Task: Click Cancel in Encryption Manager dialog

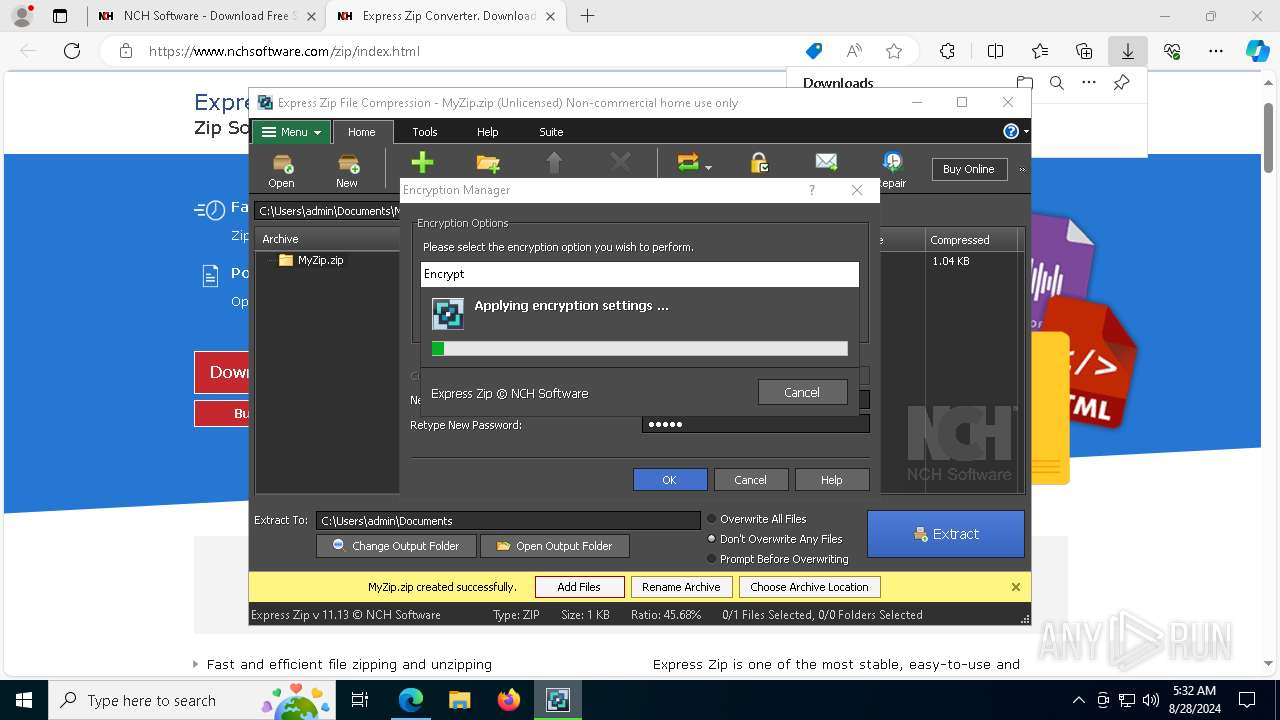Action: click(x=750, y=480)
